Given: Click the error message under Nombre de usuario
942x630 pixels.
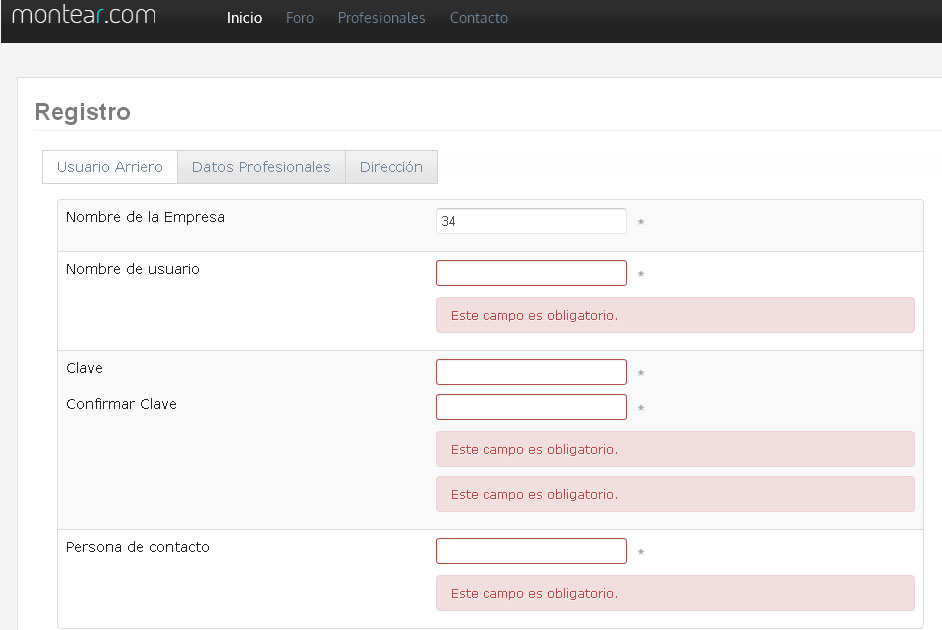Looking at the screenshot, I should 675,315.
